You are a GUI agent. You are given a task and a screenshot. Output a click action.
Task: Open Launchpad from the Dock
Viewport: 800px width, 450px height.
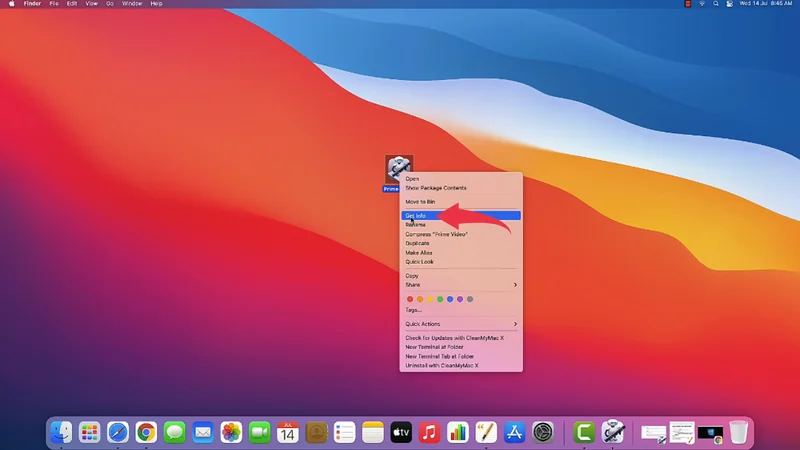point(90,432)
